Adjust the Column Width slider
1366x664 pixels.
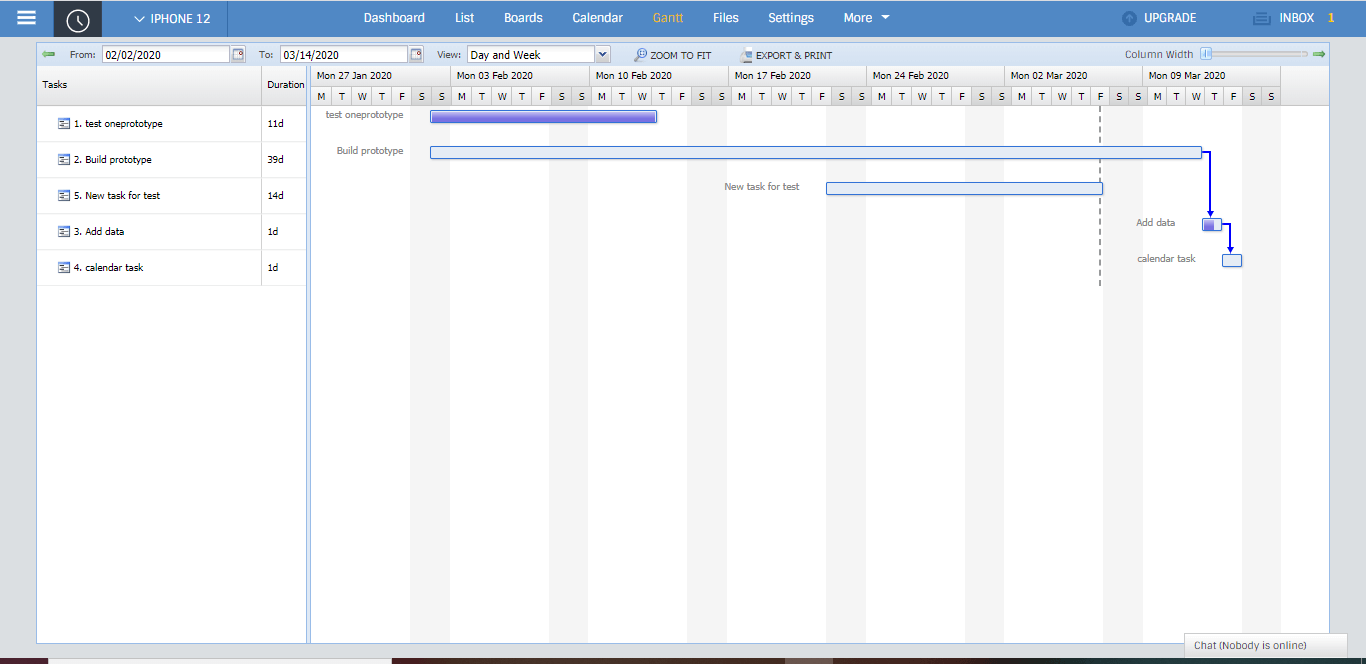point(1207,54)
